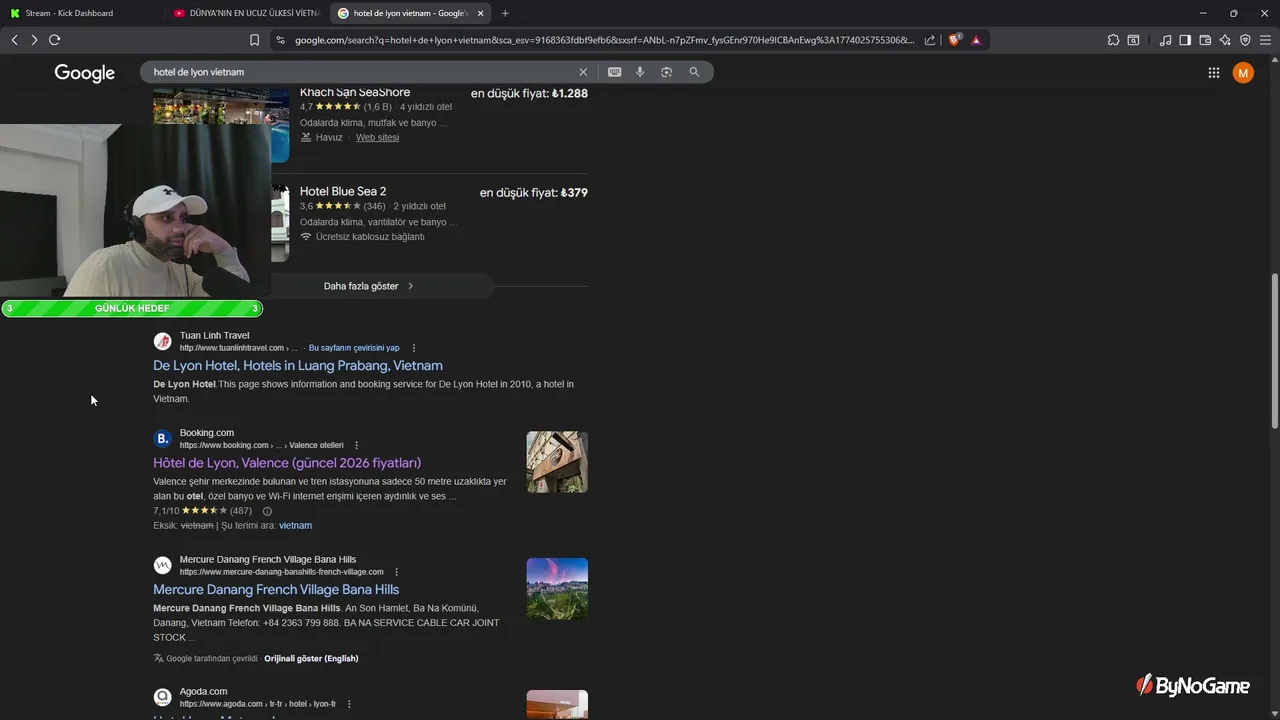Go forward with the browser forward arrow

point(34,40)
